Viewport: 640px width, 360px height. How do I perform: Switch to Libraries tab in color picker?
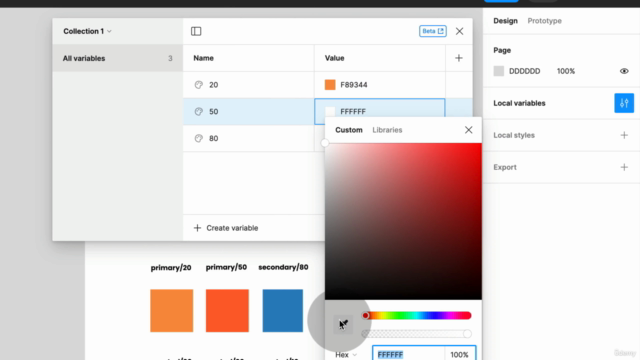point(387,130)
